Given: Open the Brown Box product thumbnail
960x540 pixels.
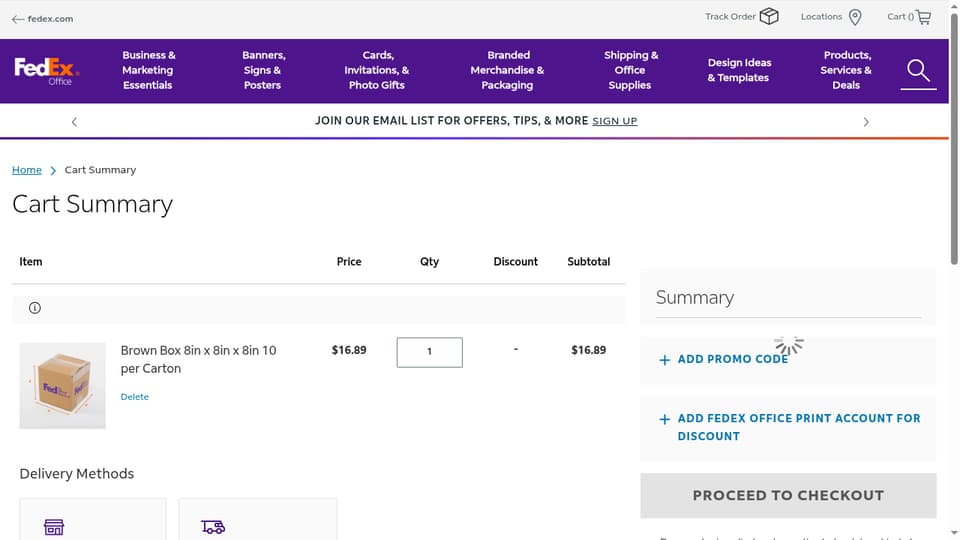Looking at the screenshot, I should (62, 386).
